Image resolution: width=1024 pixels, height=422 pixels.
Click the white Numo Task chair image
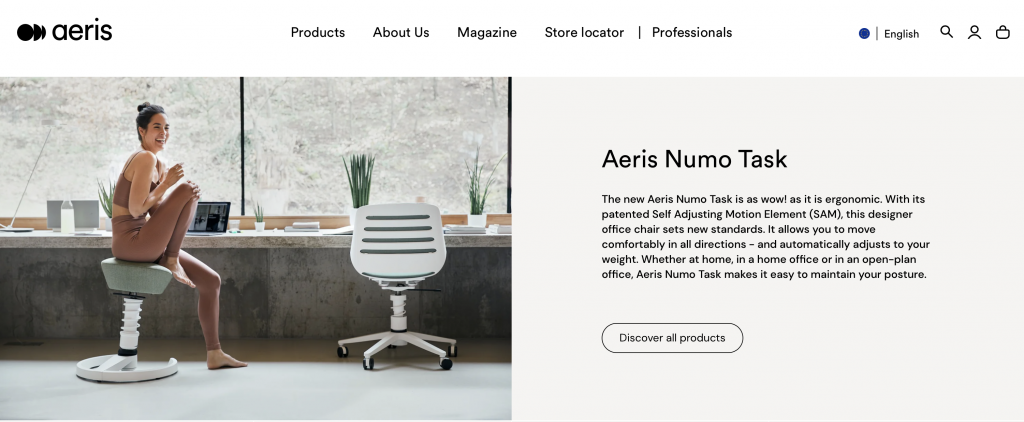click(x=397, y=285)
